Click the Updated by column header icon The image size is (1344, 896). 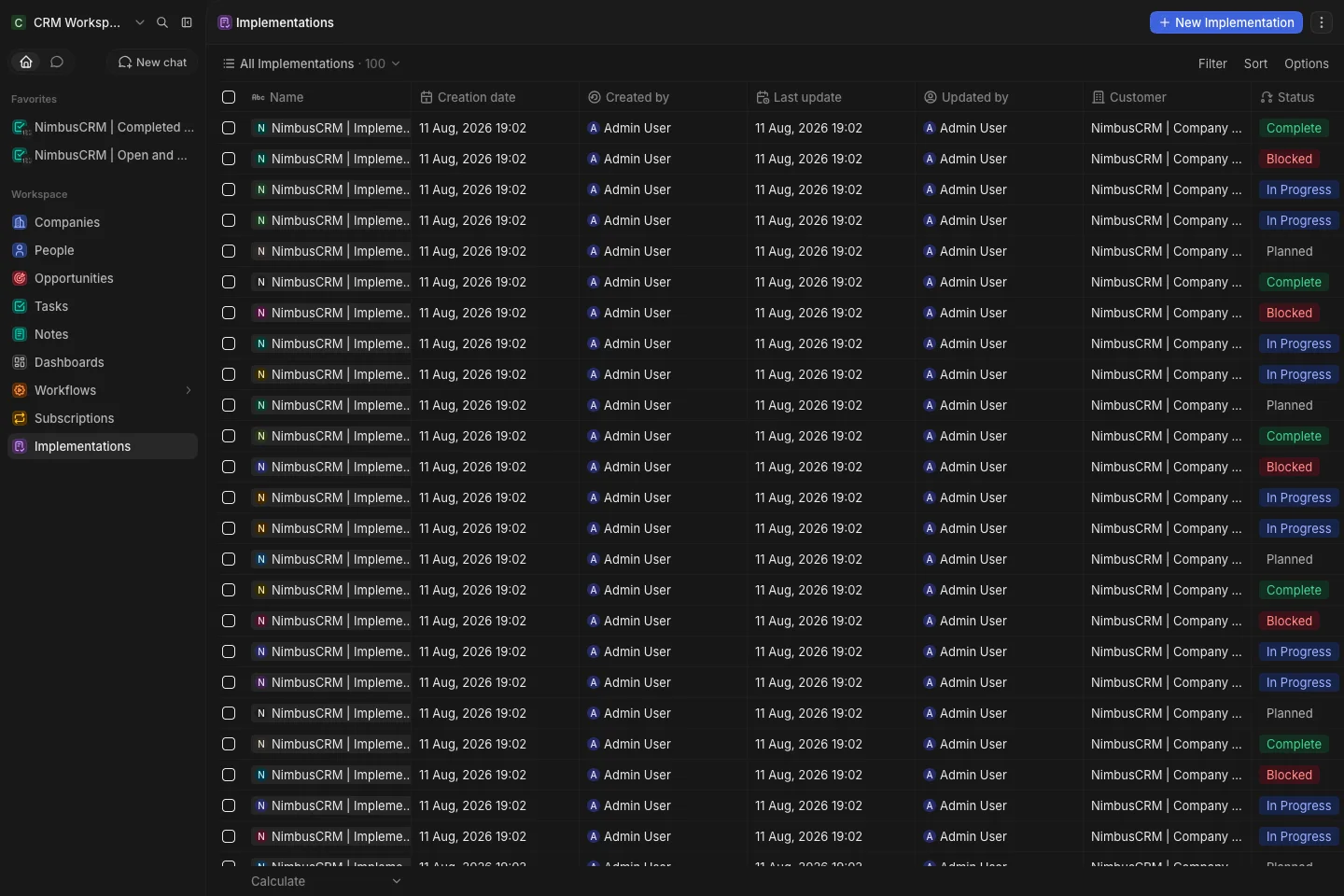coord(931,97)
